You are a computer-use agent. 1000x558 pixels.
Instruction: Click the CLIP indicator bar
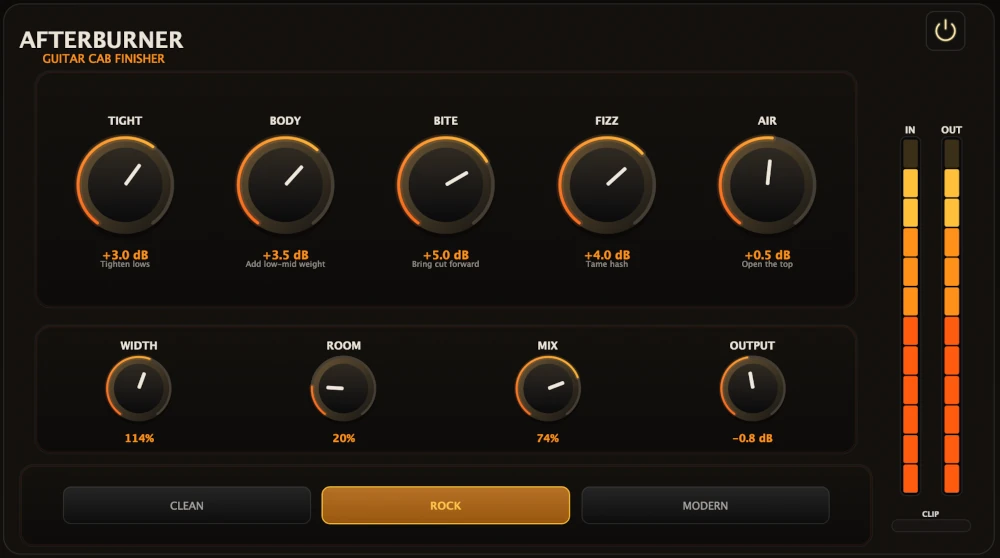931,526
